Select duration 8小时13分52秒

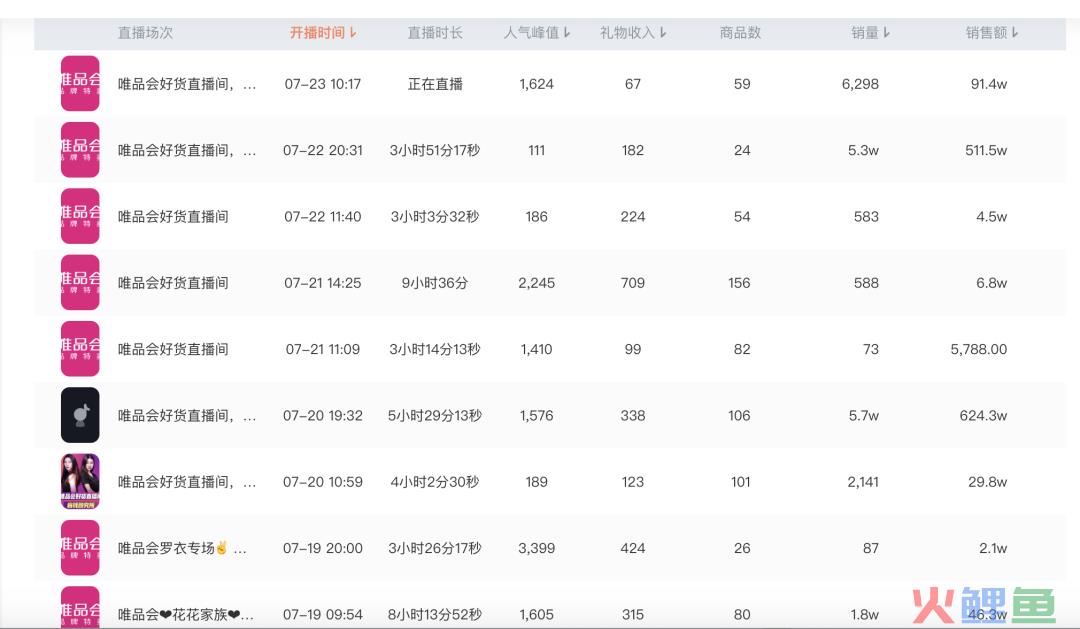pyautogui.click(x=435, y=615)
